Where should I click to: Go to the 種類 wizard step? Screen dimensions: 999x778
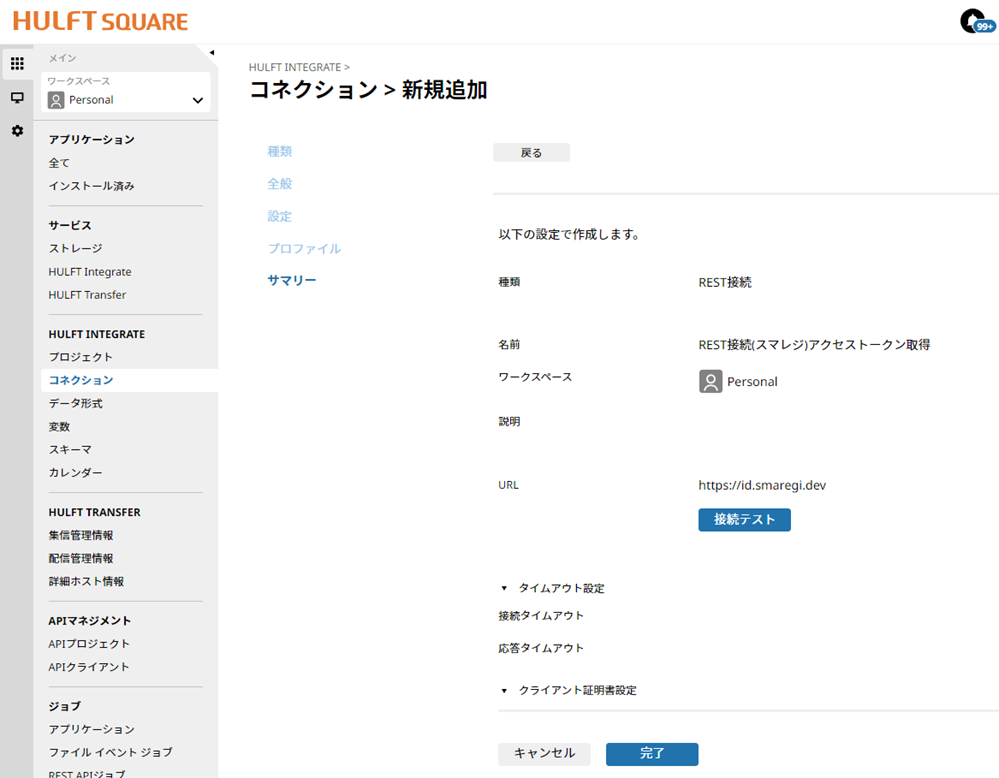pyautogui.click(x=280, y=152)
